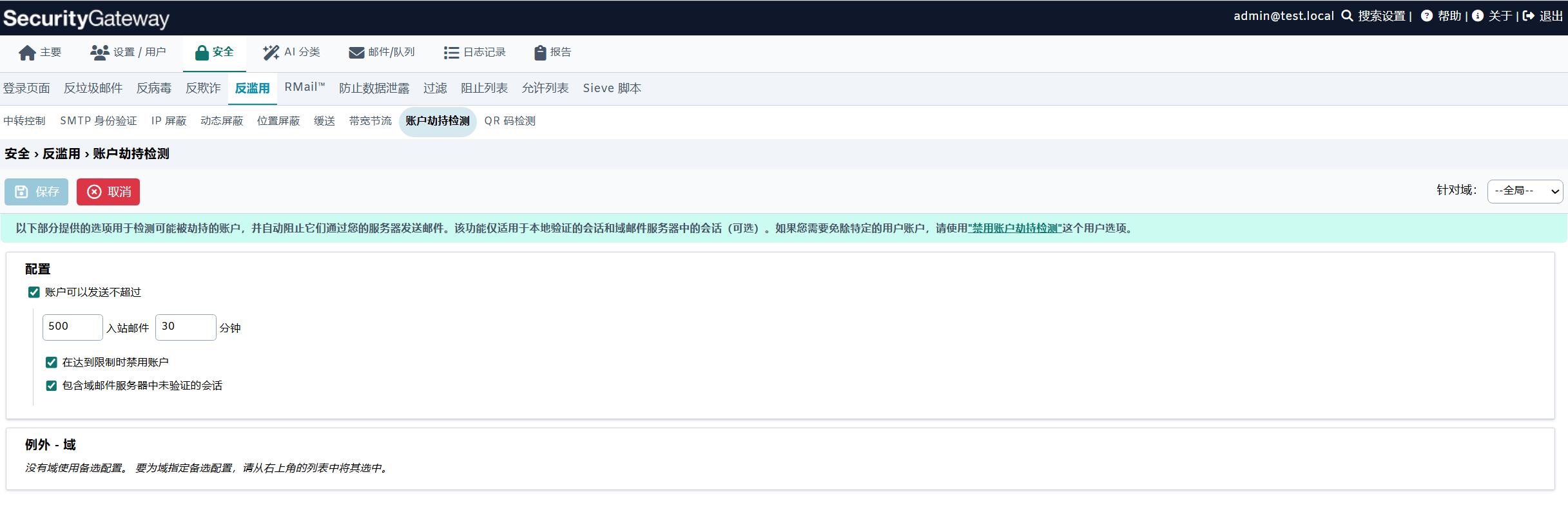Click the info icon beside 关于

pyautogui.click(x=1478, y=16)
